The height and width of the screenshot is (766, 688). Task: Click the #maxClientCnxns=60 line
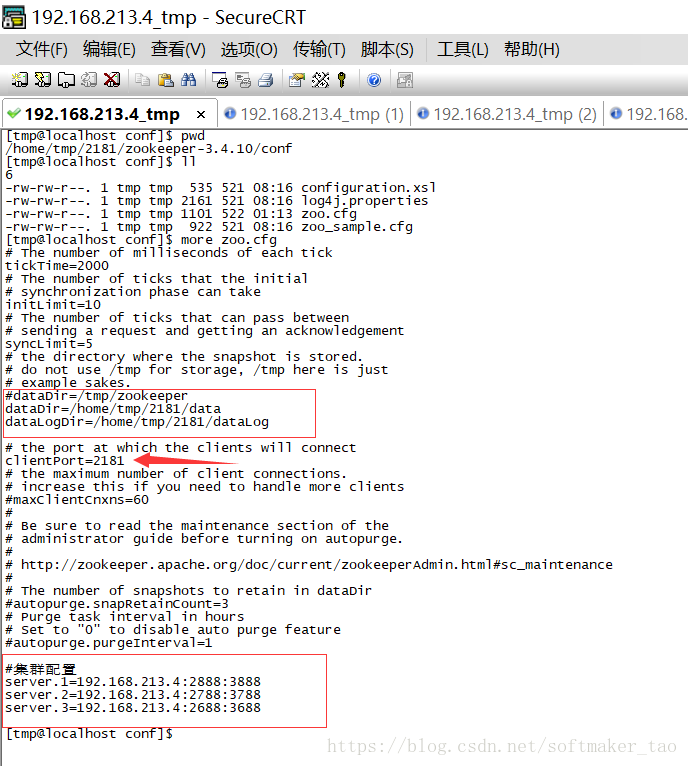[77, 500]
